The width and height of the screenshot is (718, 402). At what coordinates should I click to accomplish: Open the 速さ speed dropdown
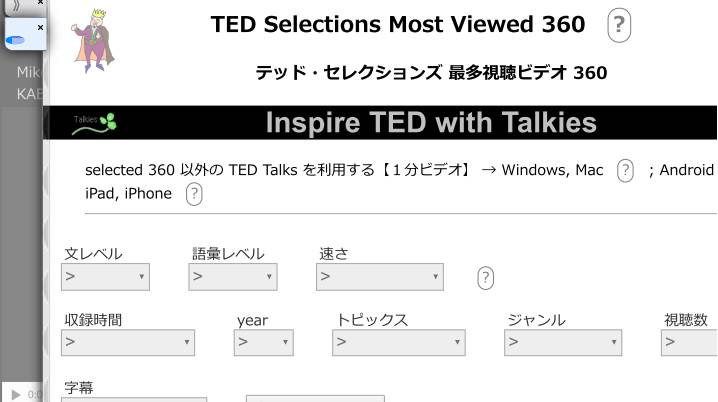[380, 277]
